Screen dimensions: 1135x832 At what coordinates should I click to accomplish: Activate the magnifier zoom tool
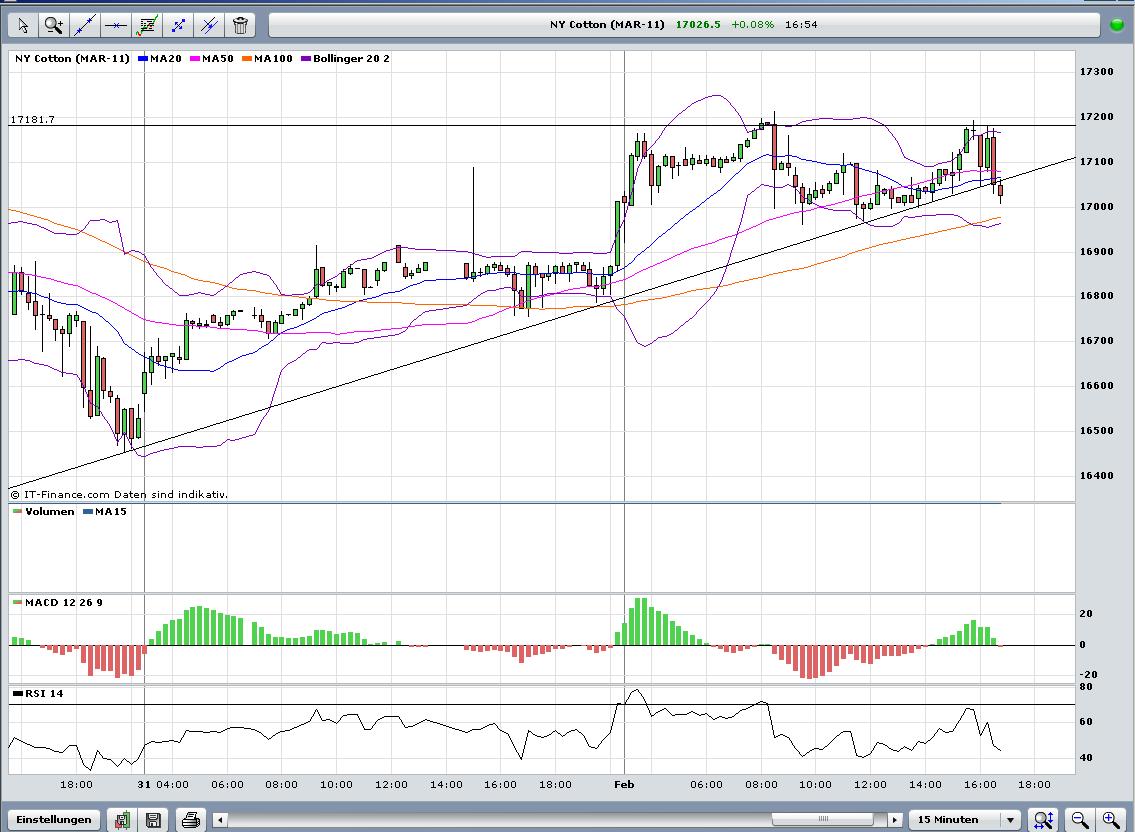click(54, 25)
